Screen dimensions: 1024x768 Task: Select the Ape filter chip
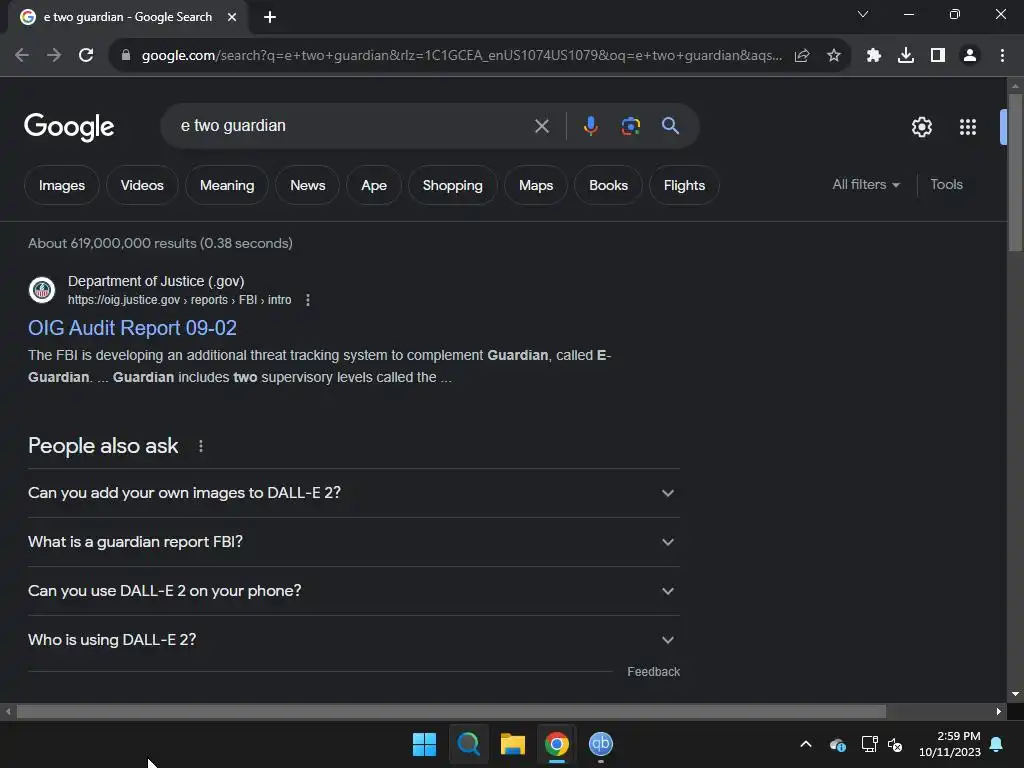click(374, 185)
